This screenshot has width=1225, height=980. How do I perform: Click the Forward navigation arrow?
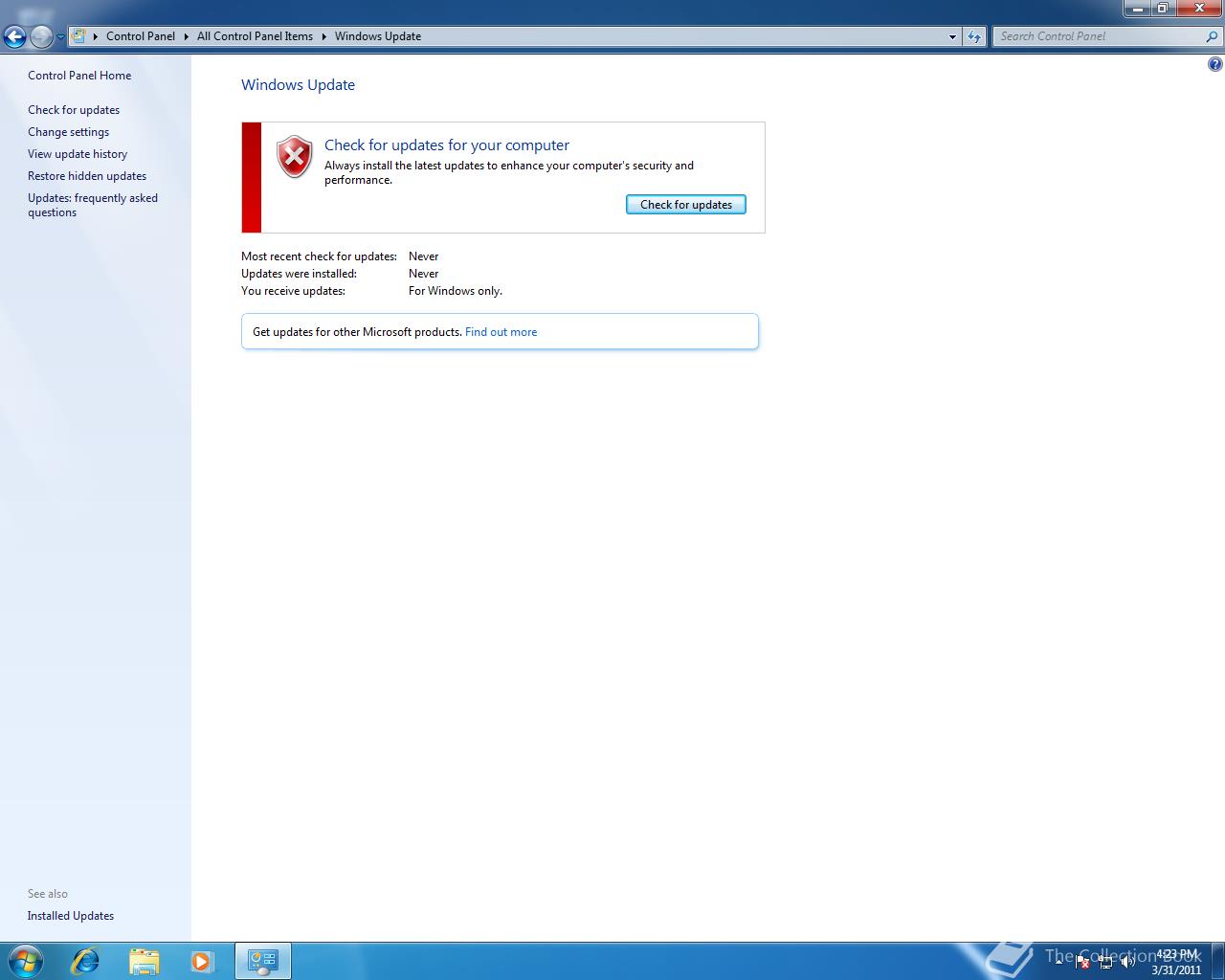41,36
